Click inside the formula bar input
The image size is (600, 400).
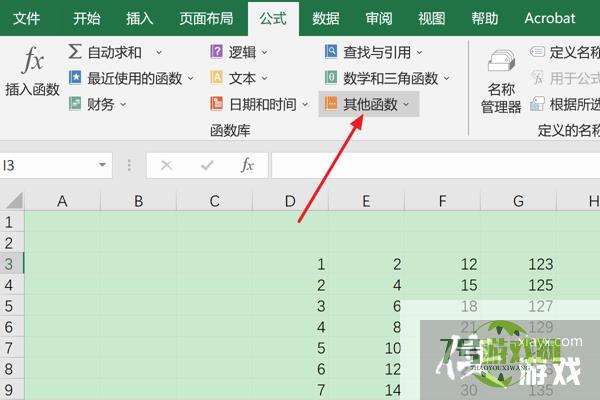(x=435, y=165)
